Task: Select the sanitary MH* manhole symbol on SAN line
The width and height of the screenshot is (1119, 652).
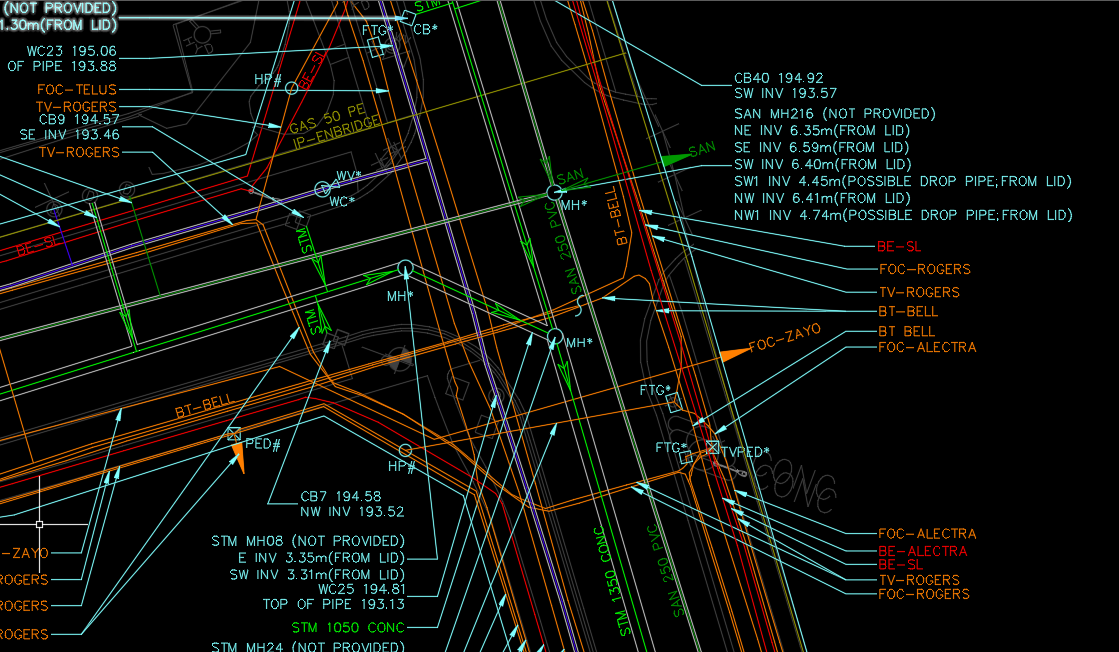Action: [556, 191]
